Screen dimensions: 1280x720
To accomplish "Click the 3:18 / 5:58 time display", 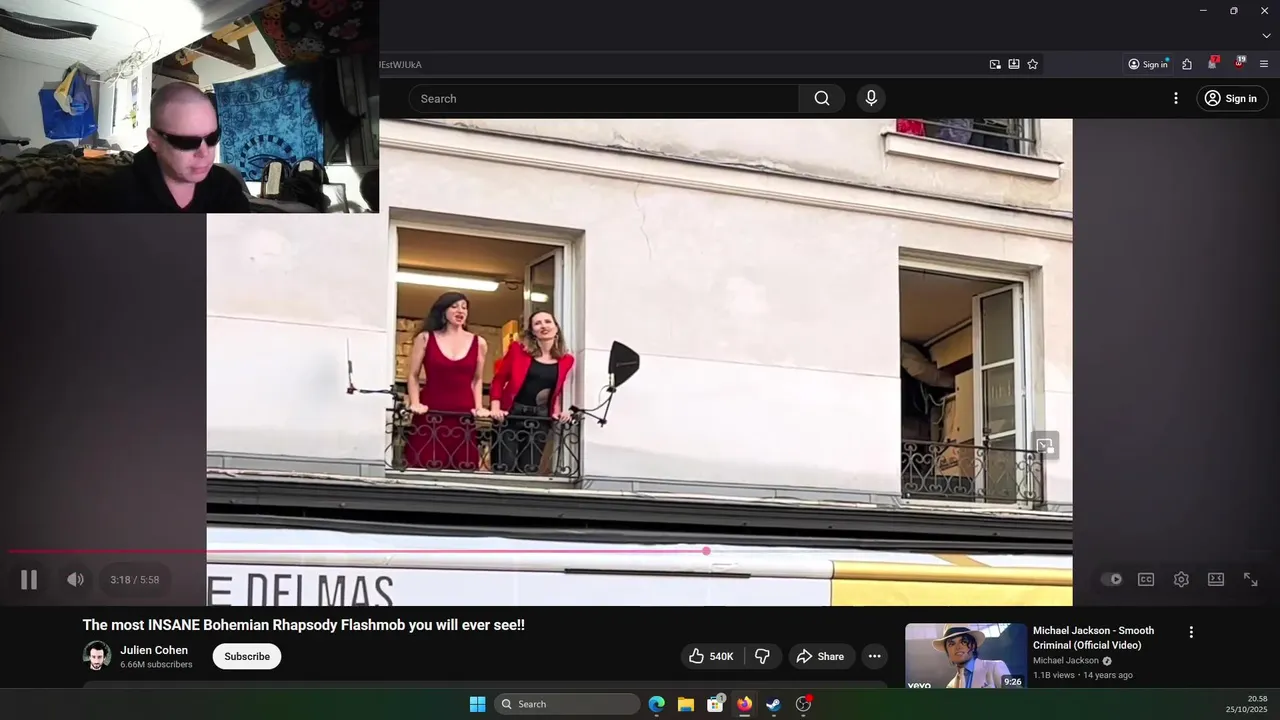I will [x=135, y=580].
